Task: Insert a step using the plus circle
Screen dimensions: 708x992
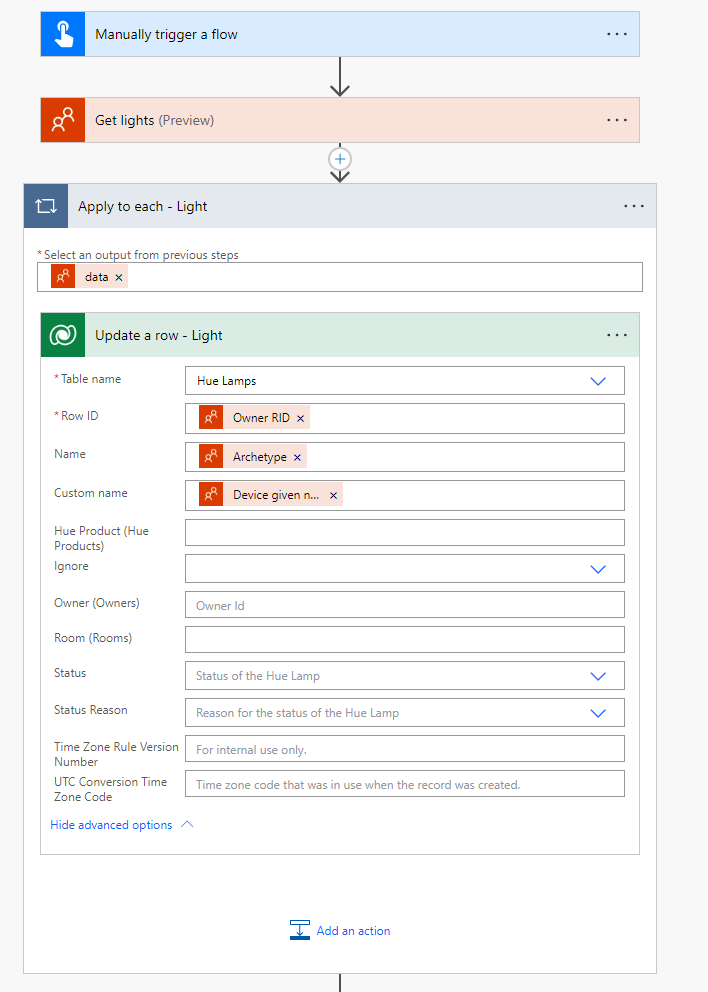Action: click(x=340, y=159)
